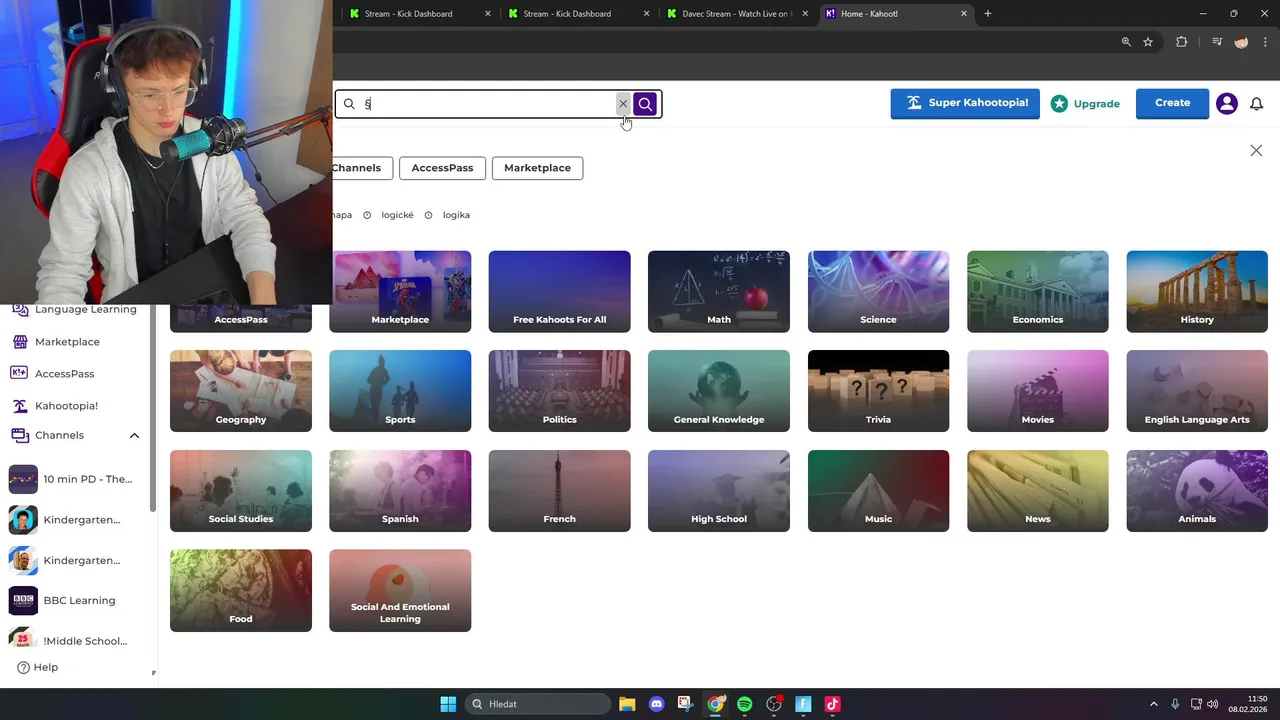Select the AccessPass filter chip
Viewport: 1280px width, 720px height.
(442, 168)
